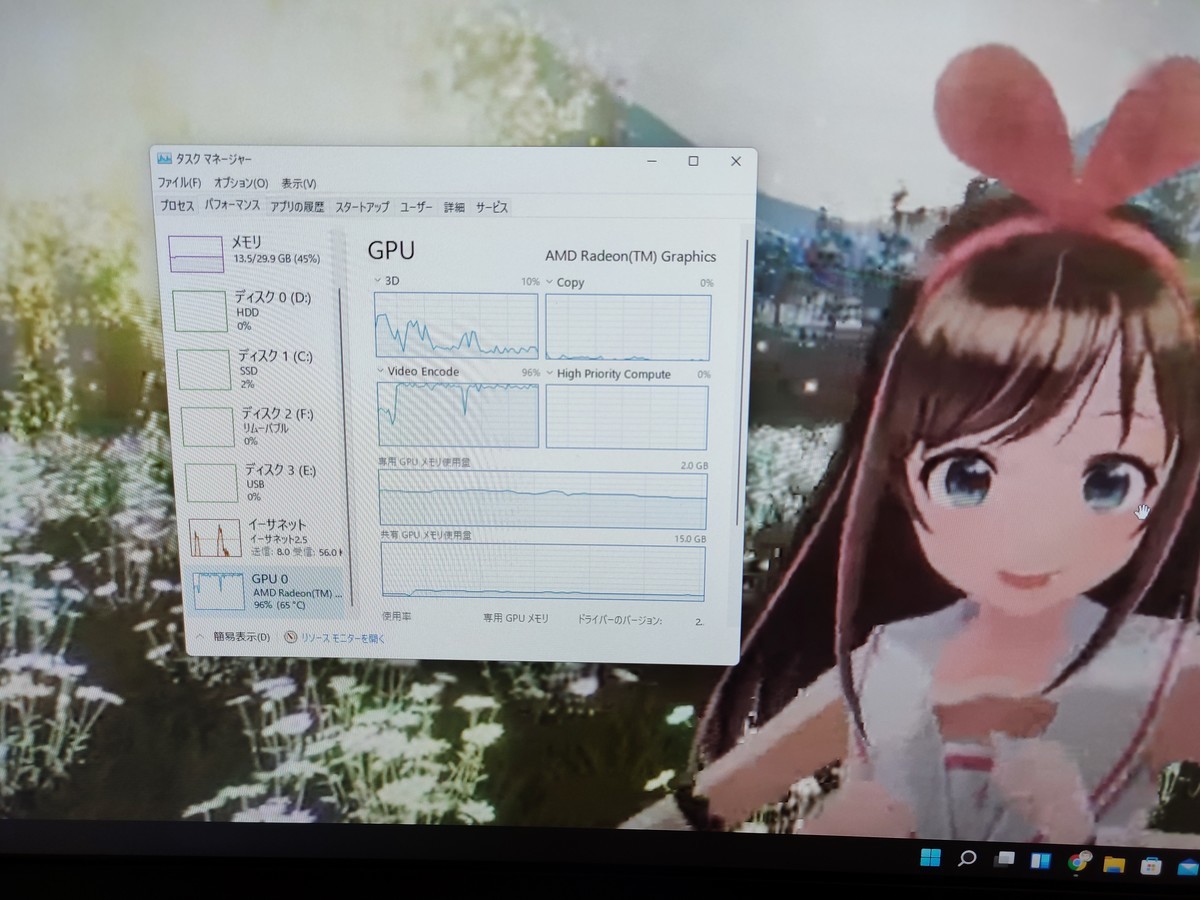The image size is (1200, 900).
Task: Open the ファイル(F) menu
Action: click(x=179, y=183)
